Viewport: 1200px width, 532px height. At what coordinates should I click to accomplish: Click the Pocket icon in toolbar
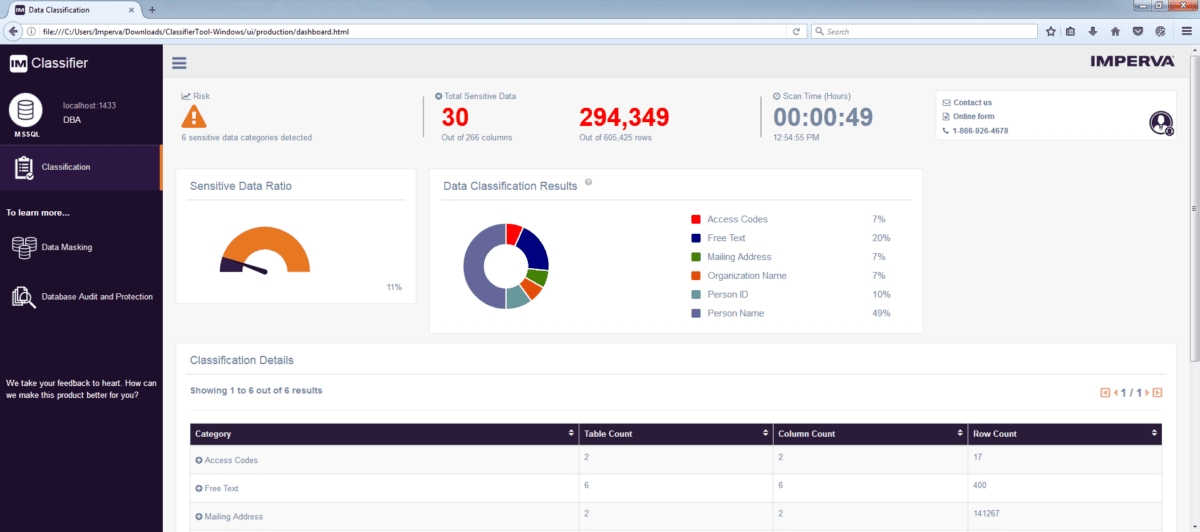tap(1137, 31)
